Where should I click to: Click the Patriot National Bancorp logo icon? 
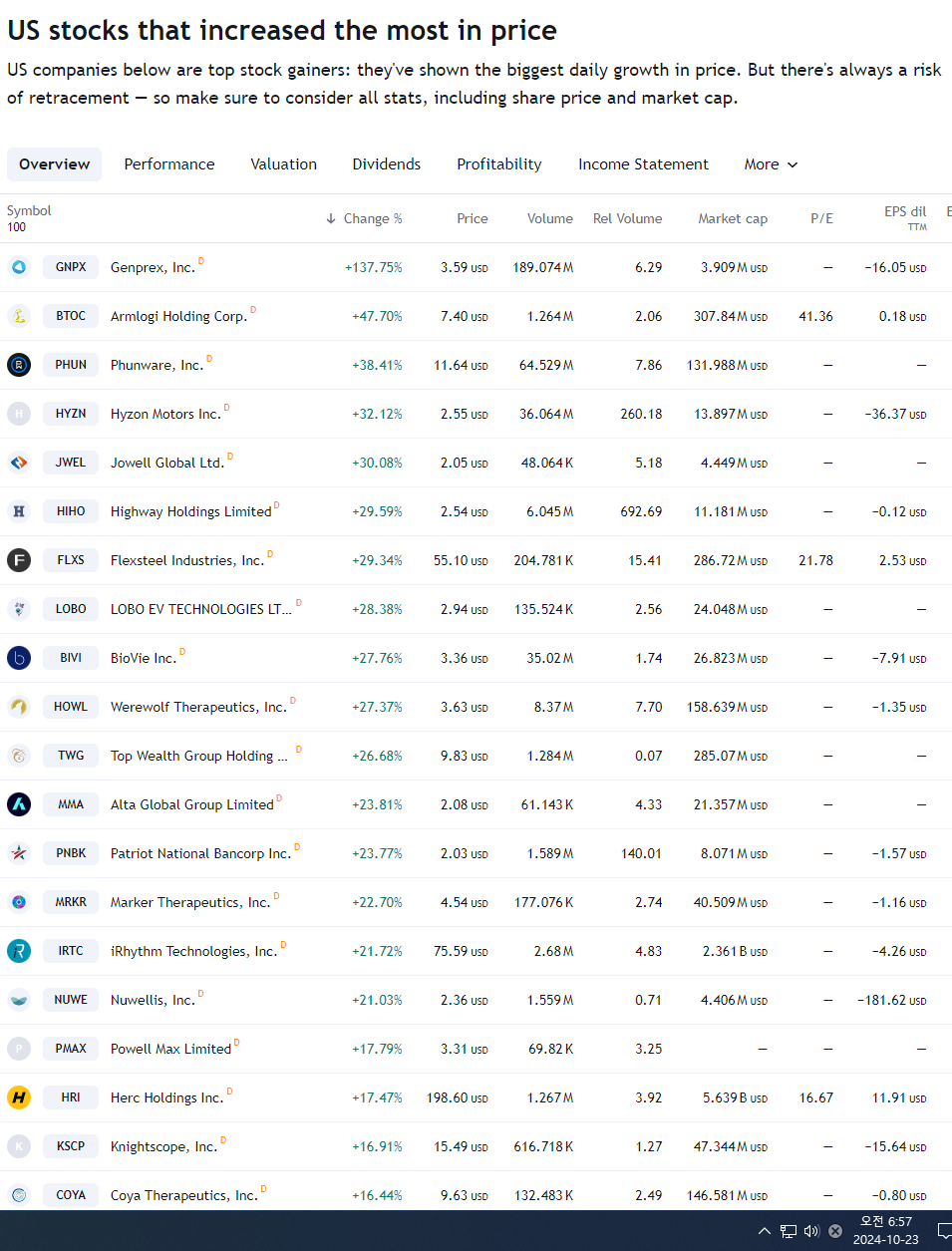tap(19, 853)
